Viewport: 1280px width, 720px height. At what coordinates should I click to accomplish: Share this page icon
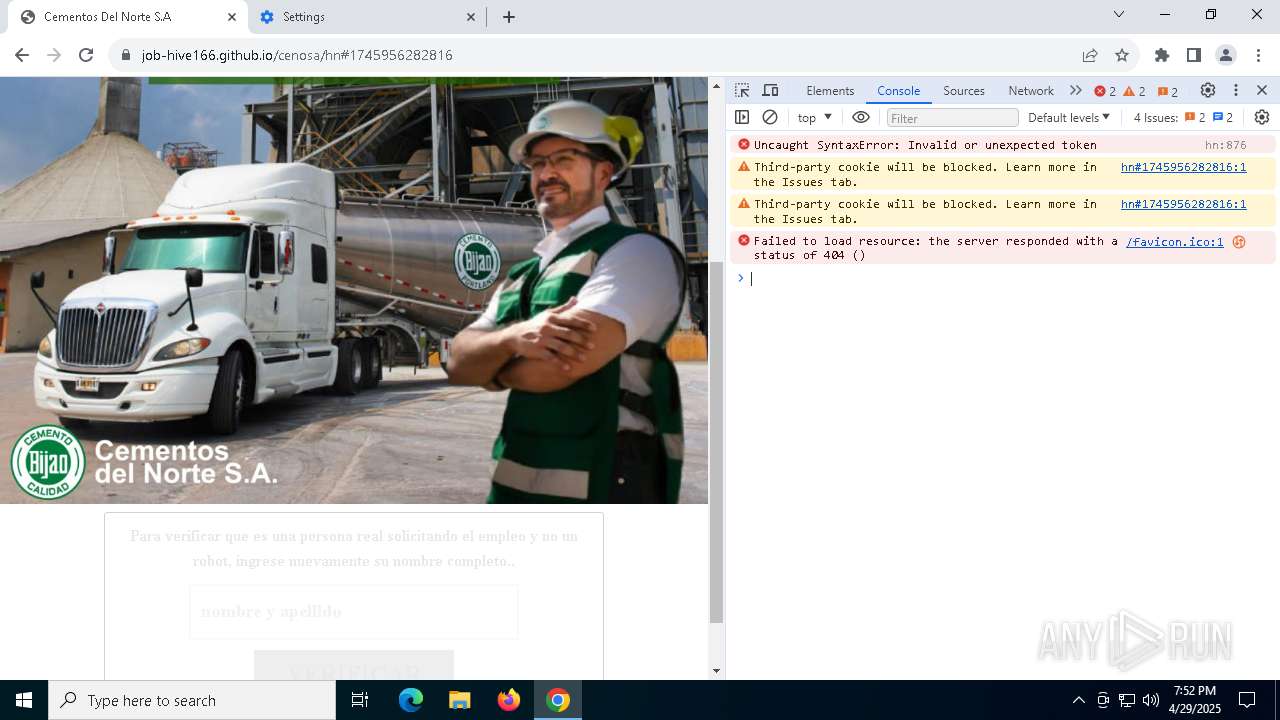[1090, 55]
